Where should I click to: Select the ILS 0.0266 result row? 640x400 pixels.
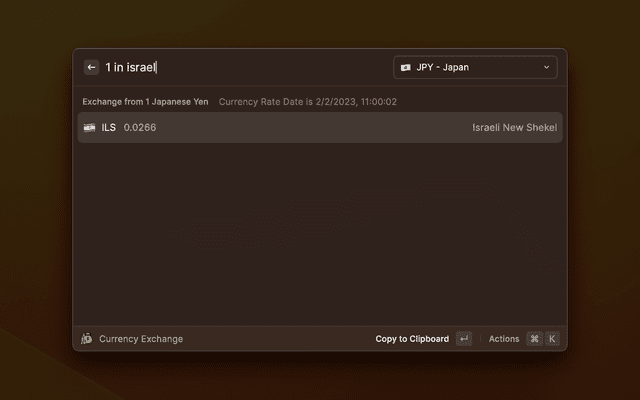coord(320,127)
